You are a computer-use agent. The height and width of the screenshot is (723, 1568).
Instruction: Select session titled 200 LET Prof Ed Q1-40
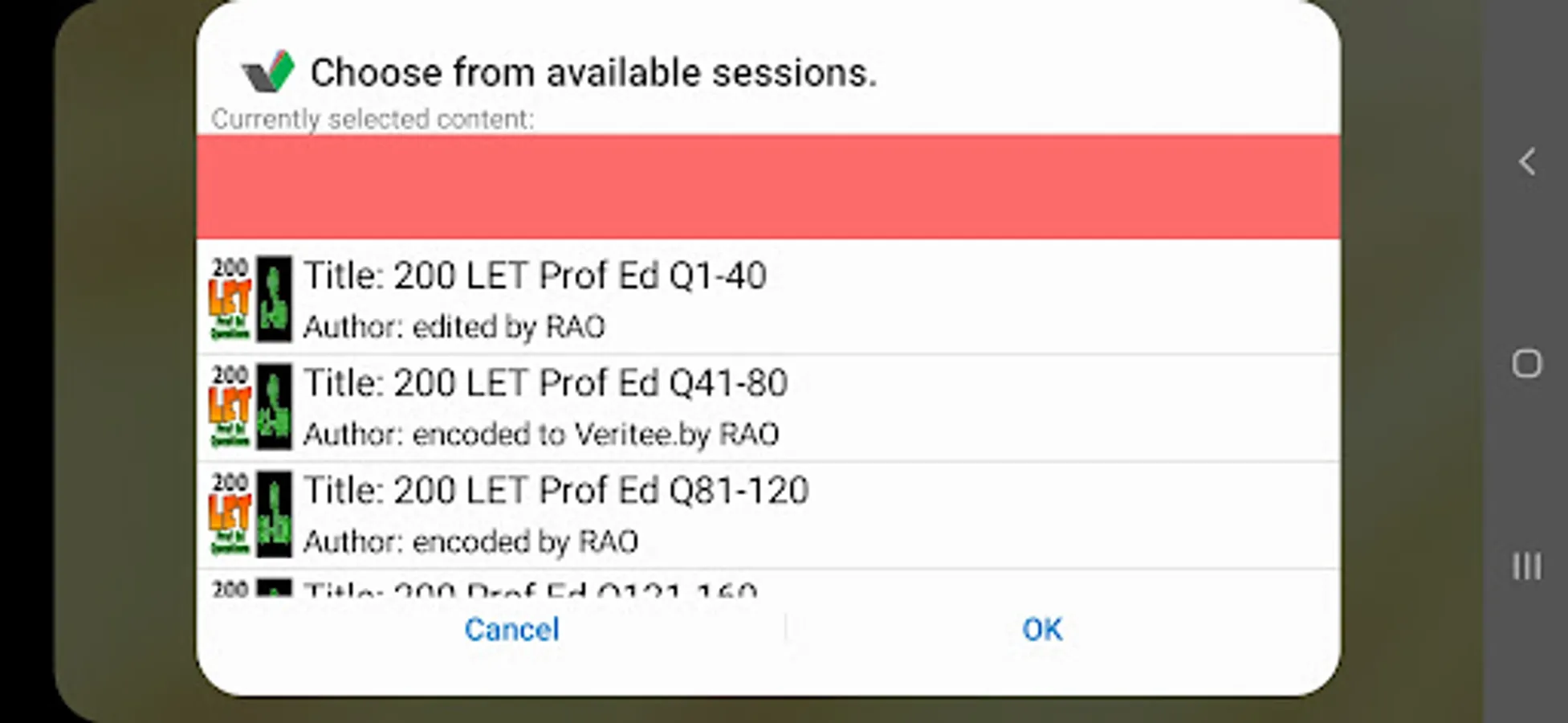point(535,276)
